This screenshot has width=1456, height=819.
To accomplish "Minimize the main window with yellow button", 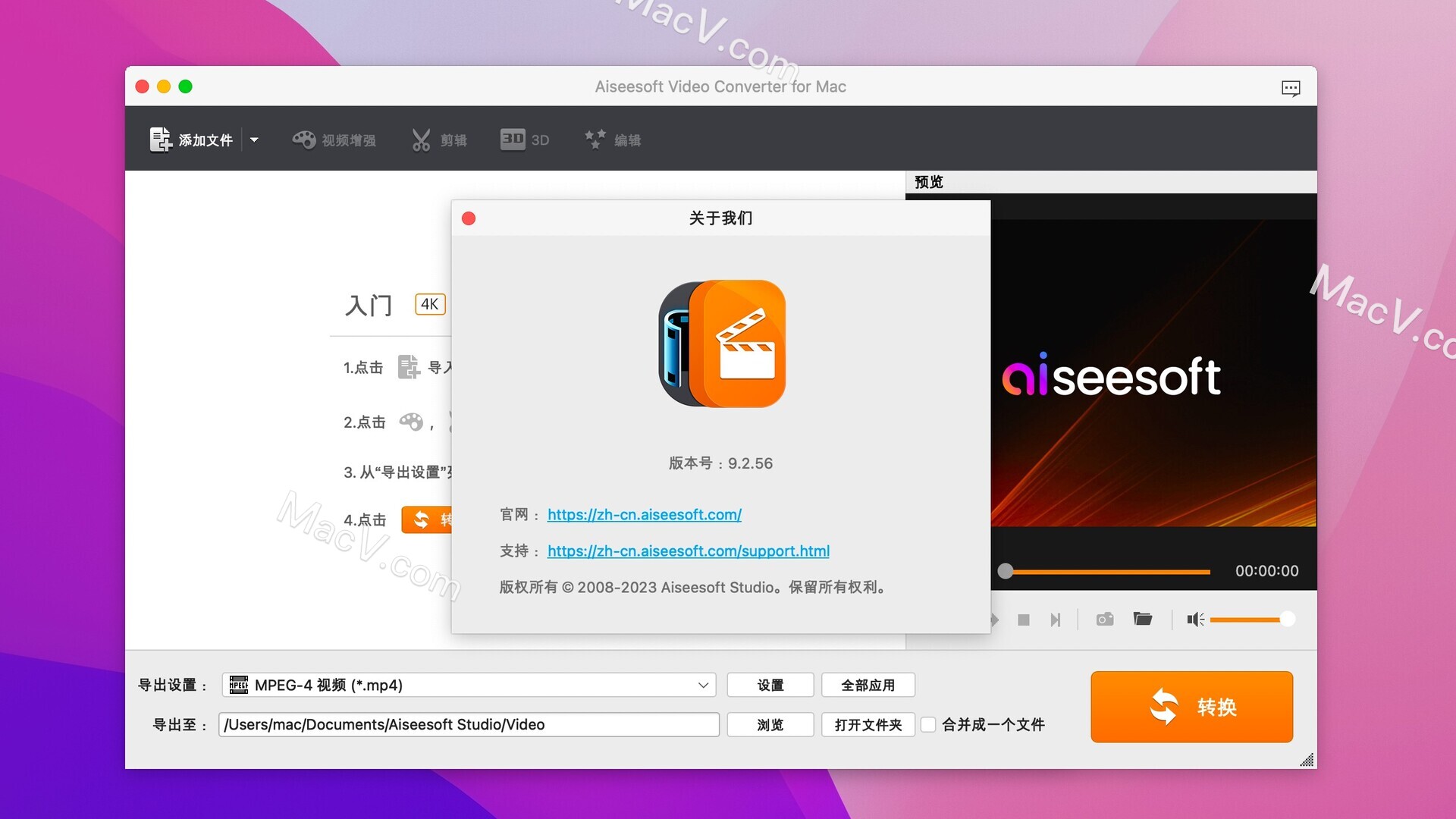I will [164, 86].
